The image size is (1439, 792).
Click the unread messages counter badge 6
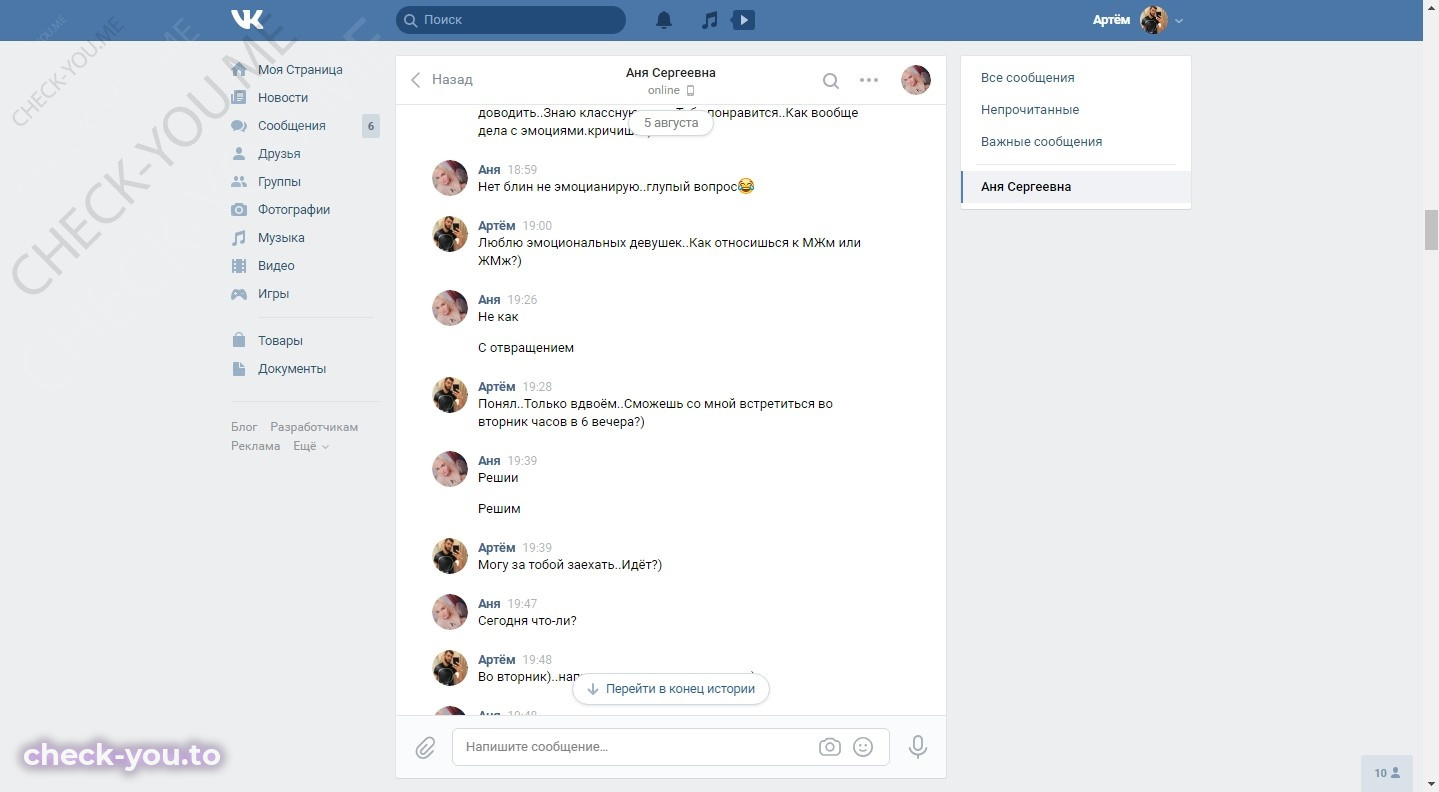(x=371, y=126)
